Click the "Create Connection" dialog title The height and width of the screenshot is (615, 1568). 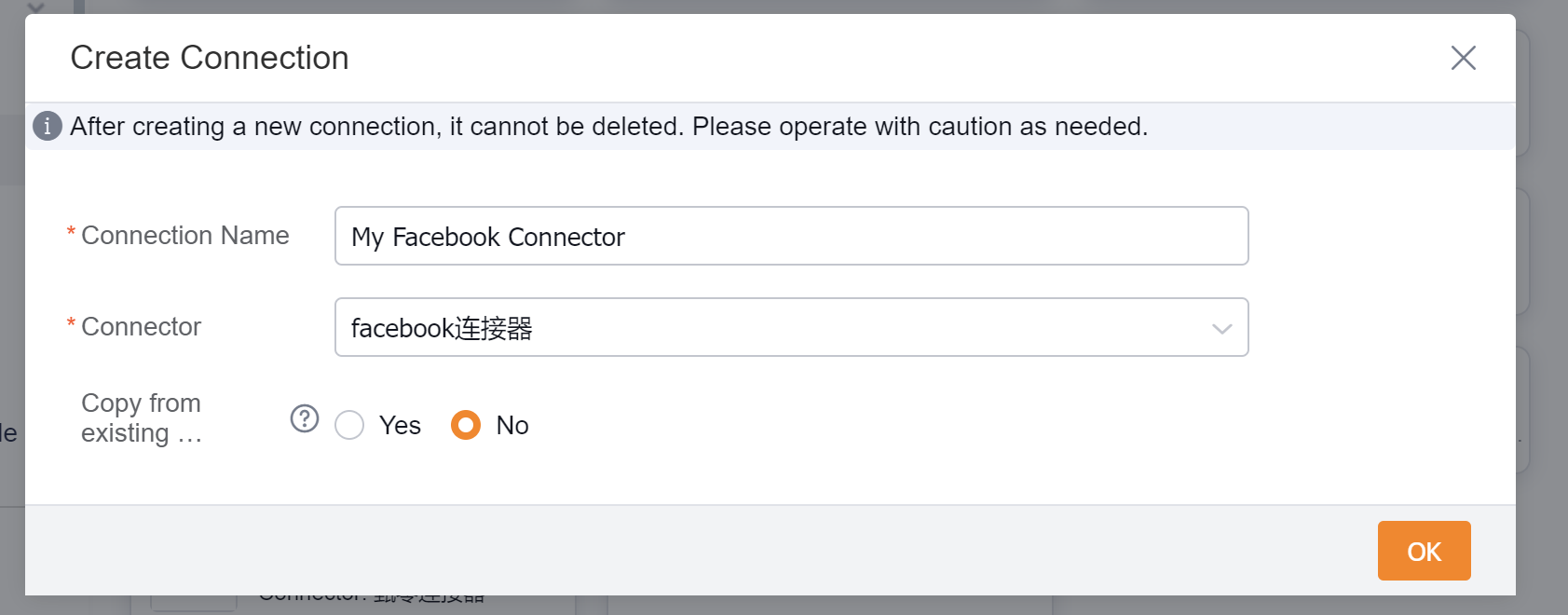[x=210, y=58]
